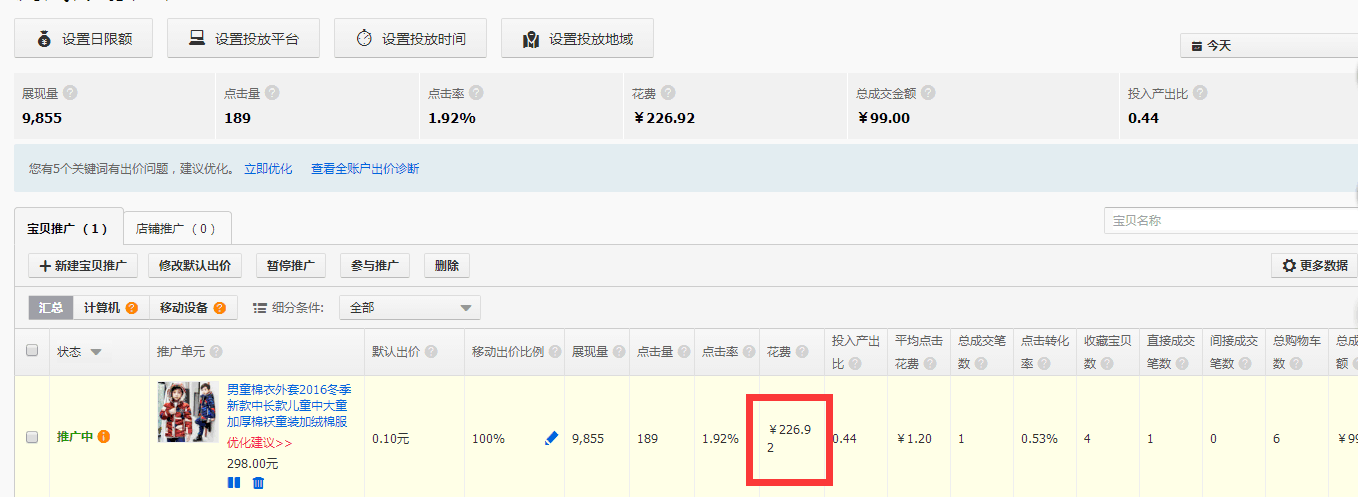The width and height of the screenshot is (1358, 497).
Task: Tick the select-all checkbox in table header
Action: pyautogui.click(x=32, y=351)
